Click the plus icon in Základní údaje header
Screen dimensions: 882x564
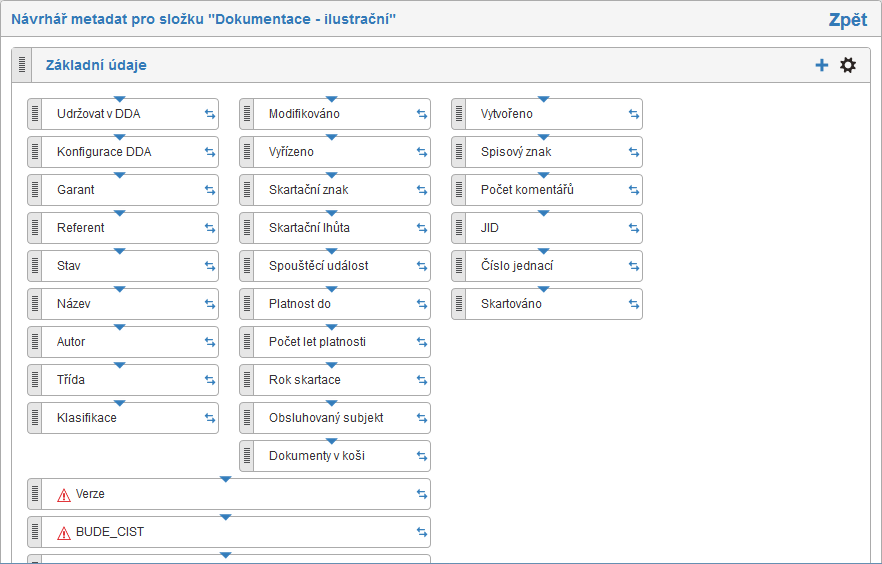point(822,65)
